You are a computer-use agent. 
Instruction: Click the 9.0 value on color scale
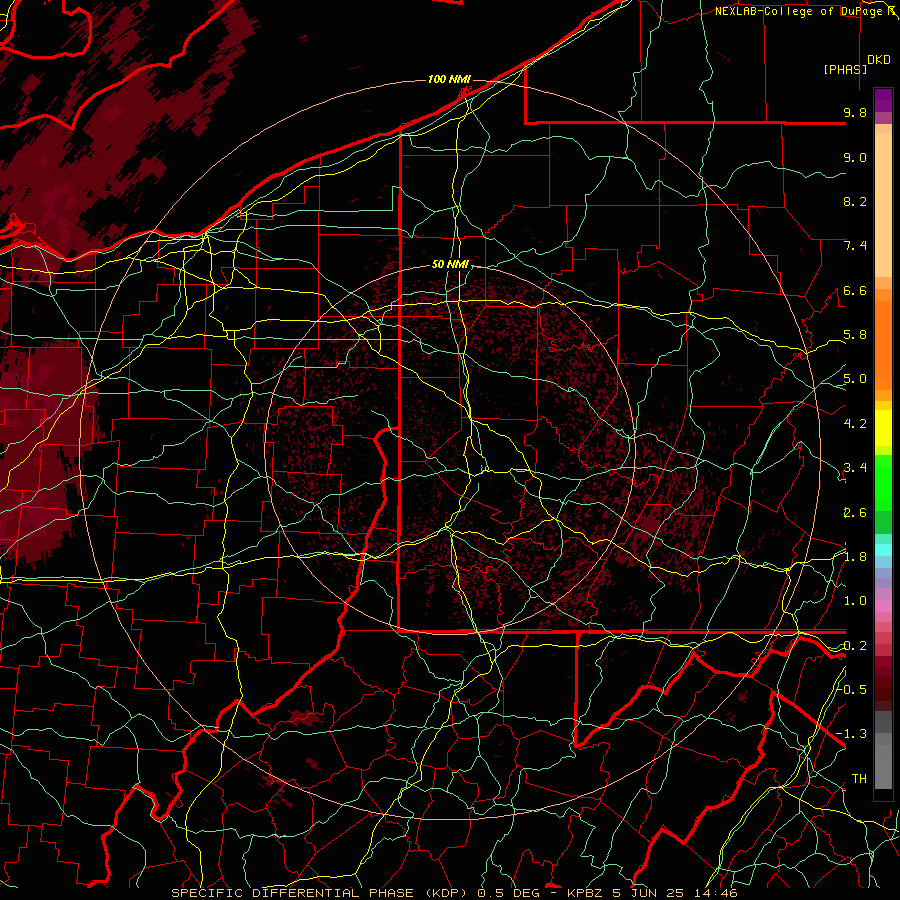(855, 158)
